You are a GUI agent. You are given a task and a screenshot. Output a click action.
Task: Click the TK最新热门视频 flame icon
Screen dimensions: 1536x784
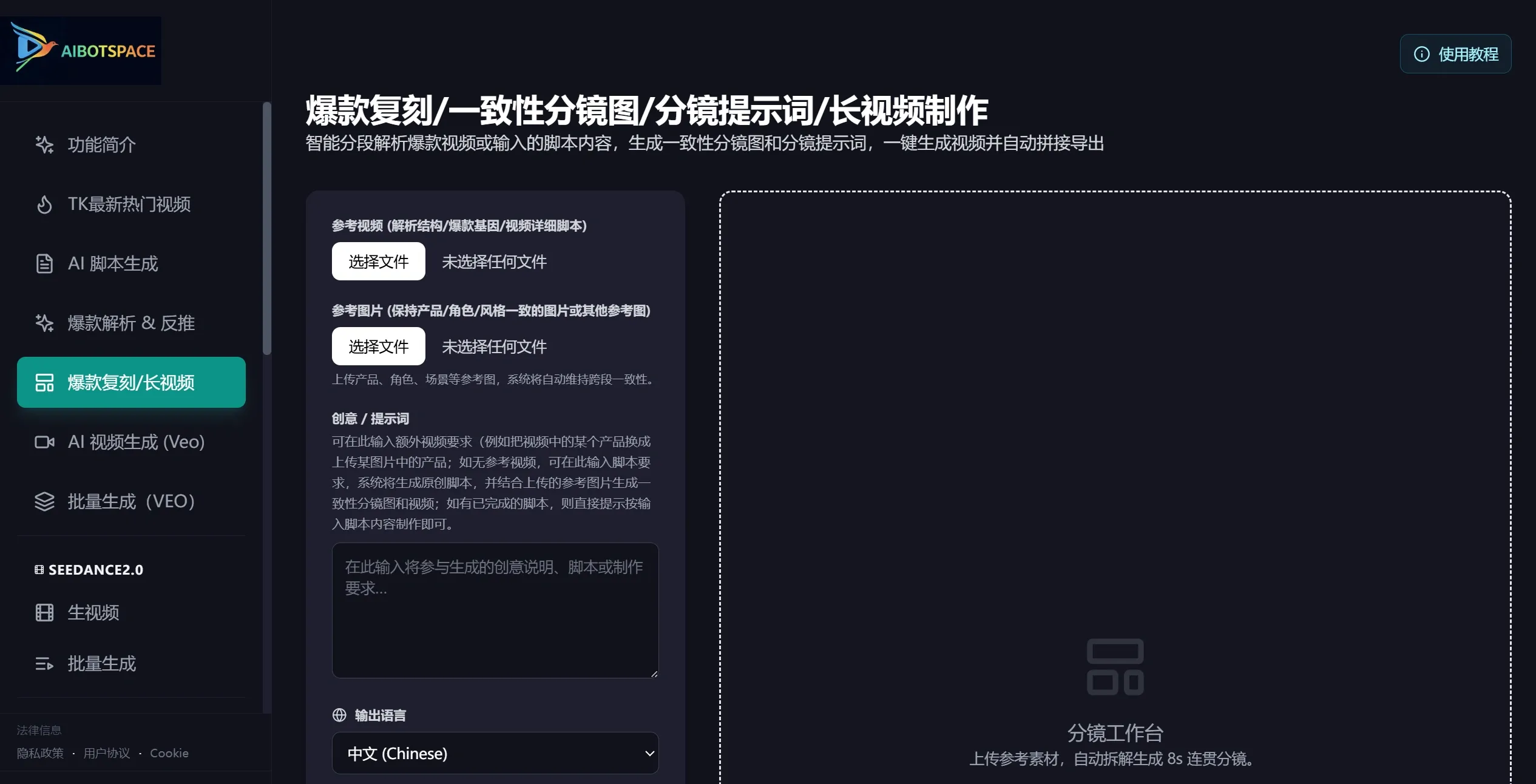click(44, 204)
